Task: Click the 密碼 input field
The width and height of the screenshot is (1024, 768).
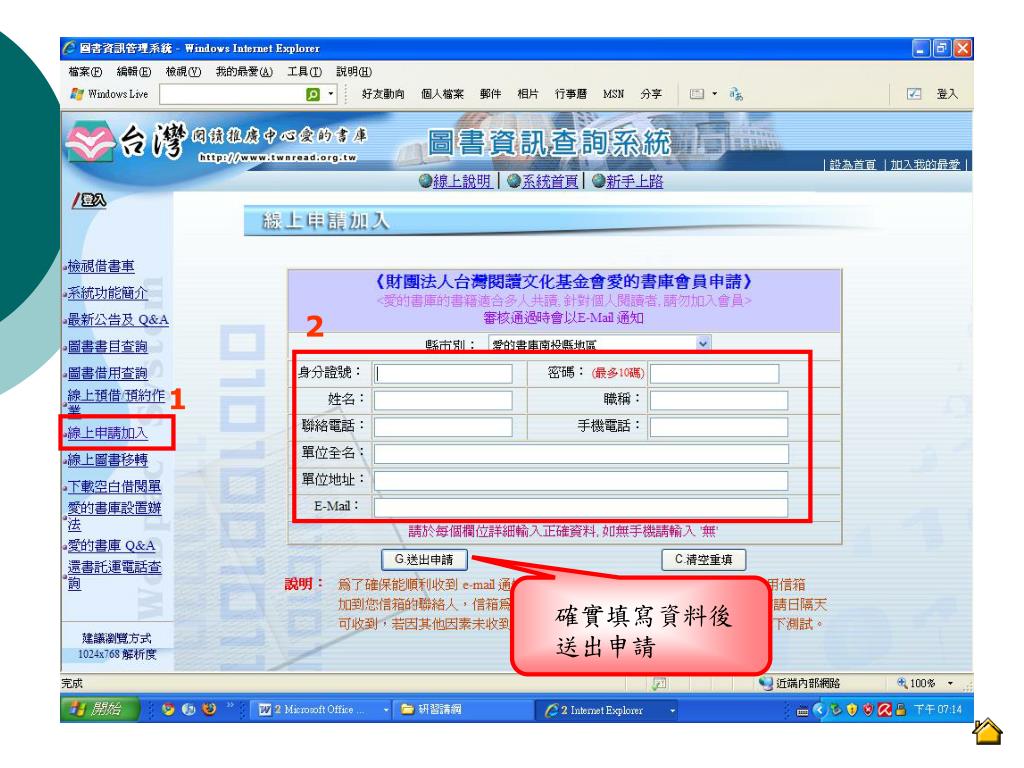Action: [714, 374]
